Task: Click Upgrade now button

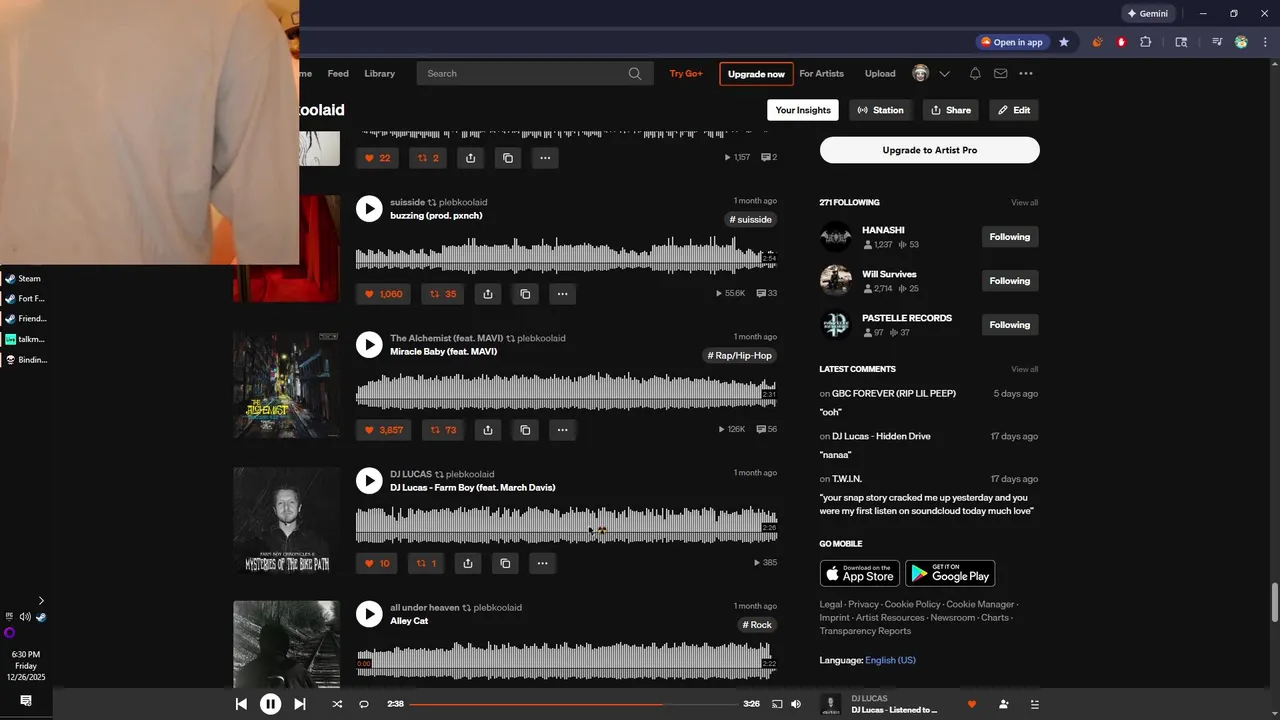Action: click(x=756, y=74)
